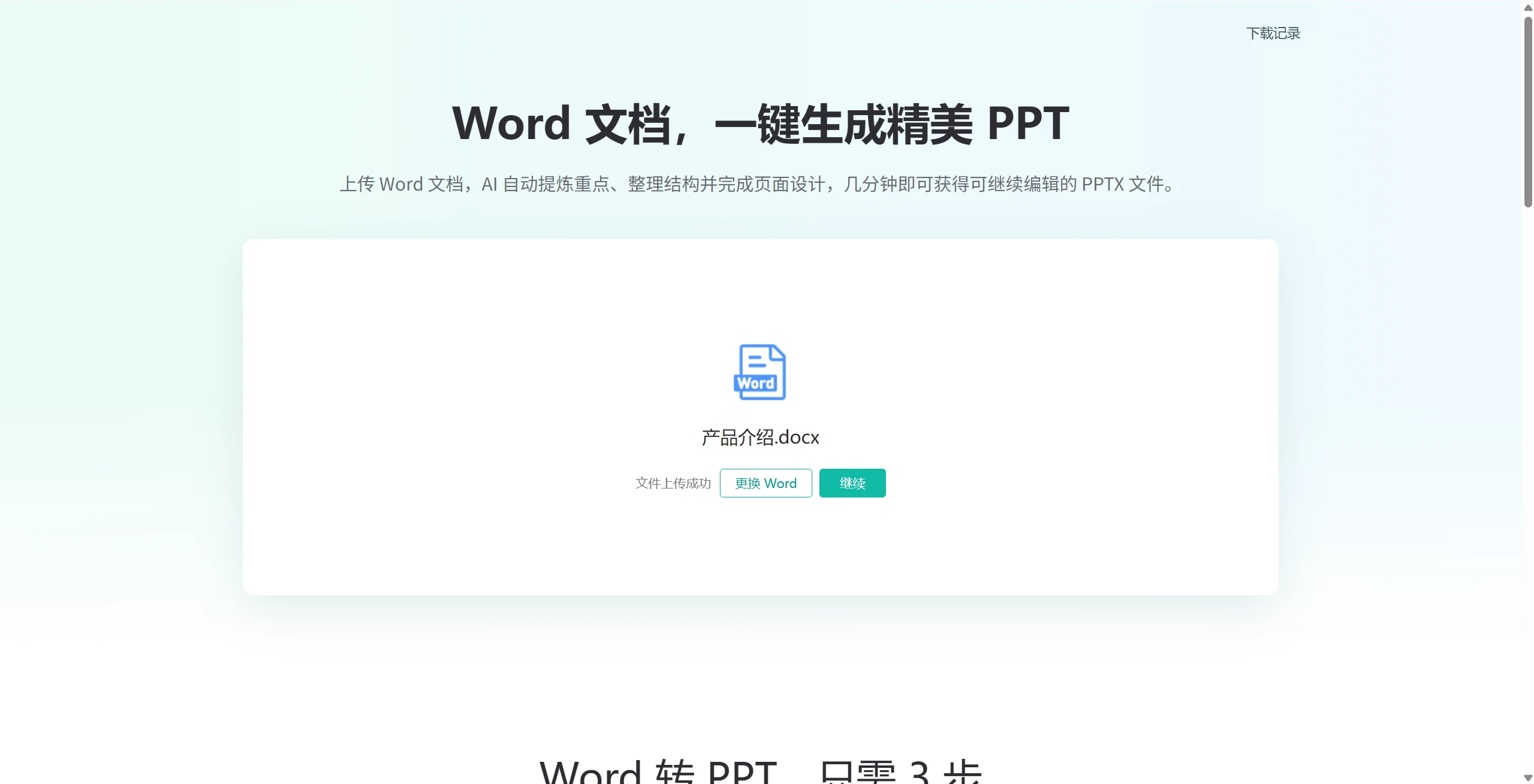Click the Word 文档，一键生成精美 PPT heading
Image resolution: width=1534 pixels, height=784 pixels.
pos(760,123)
